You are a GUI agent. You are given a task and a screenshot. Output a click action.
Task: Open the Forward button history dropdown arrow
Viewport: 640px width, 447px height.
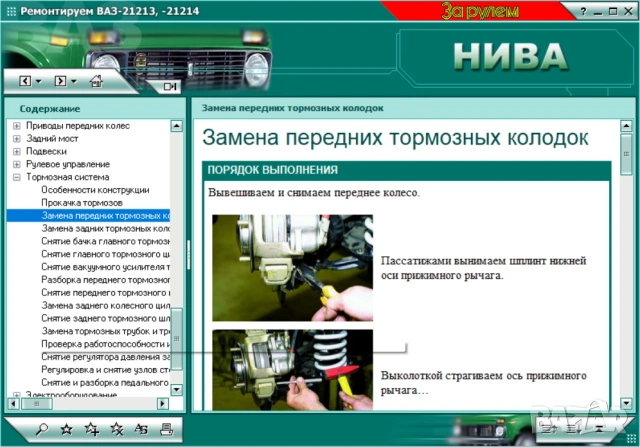[x=73, y=81]
